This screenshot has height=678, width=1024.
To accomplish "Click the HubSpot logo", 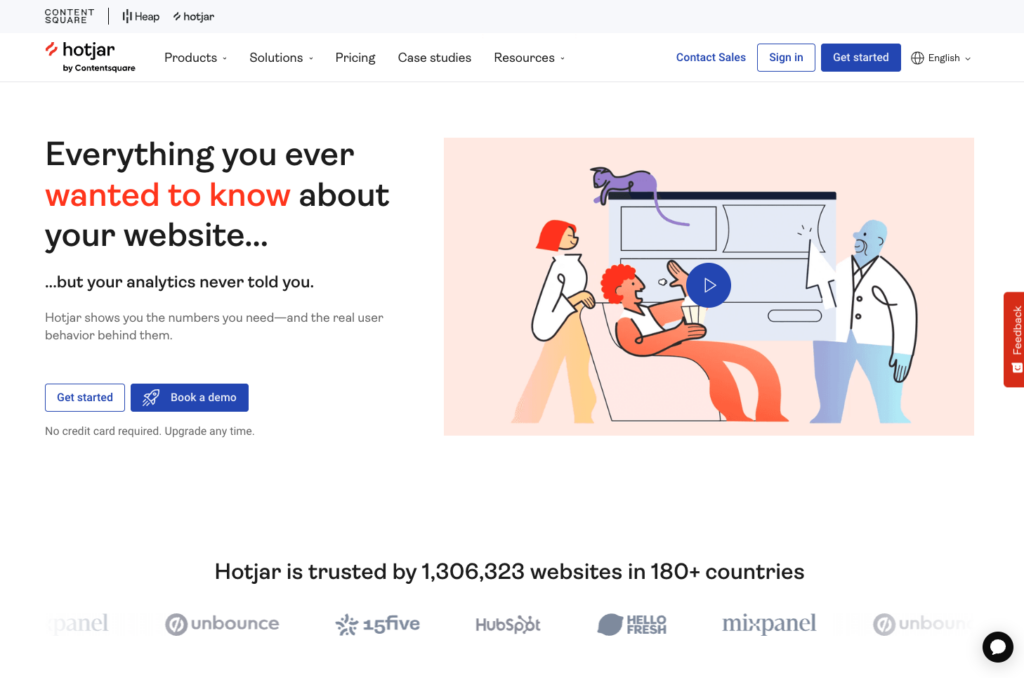I will [507, 624].
